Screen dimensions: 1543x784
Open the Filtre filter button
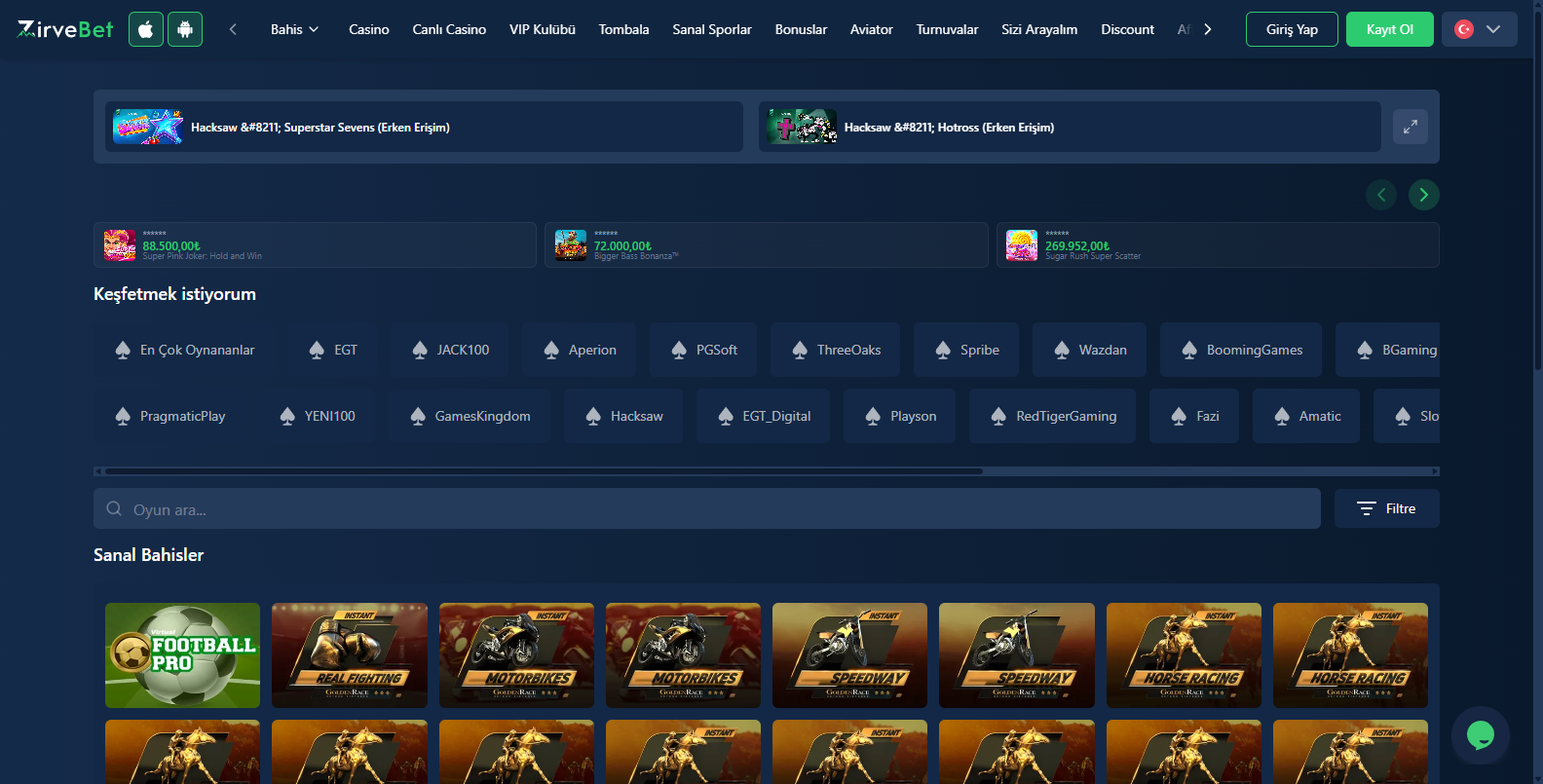point(1387,508)
